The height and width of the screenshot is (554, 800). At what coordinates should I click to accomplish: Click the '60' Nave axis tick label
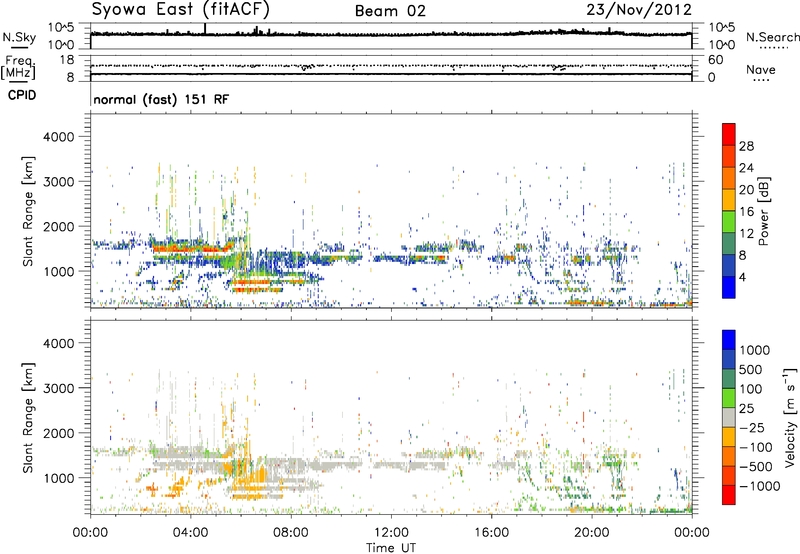coord(715,60)
